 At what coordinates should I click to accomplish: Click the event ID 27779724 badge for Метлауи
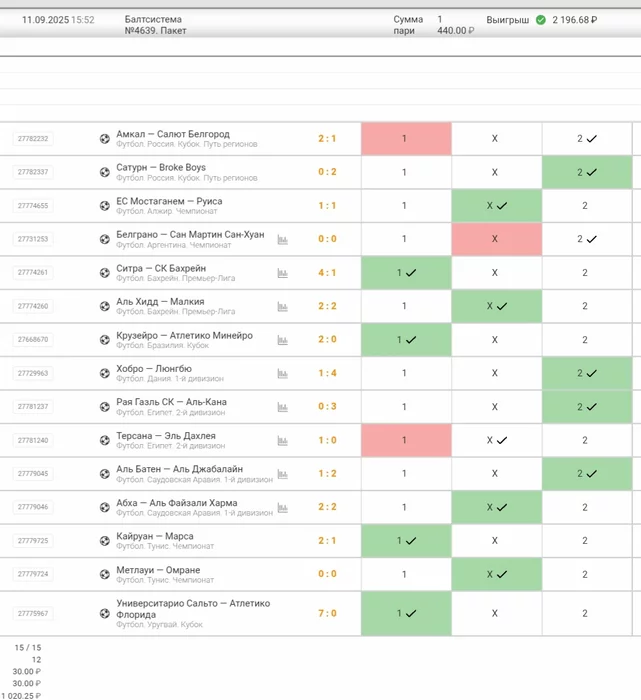(32, 574)
